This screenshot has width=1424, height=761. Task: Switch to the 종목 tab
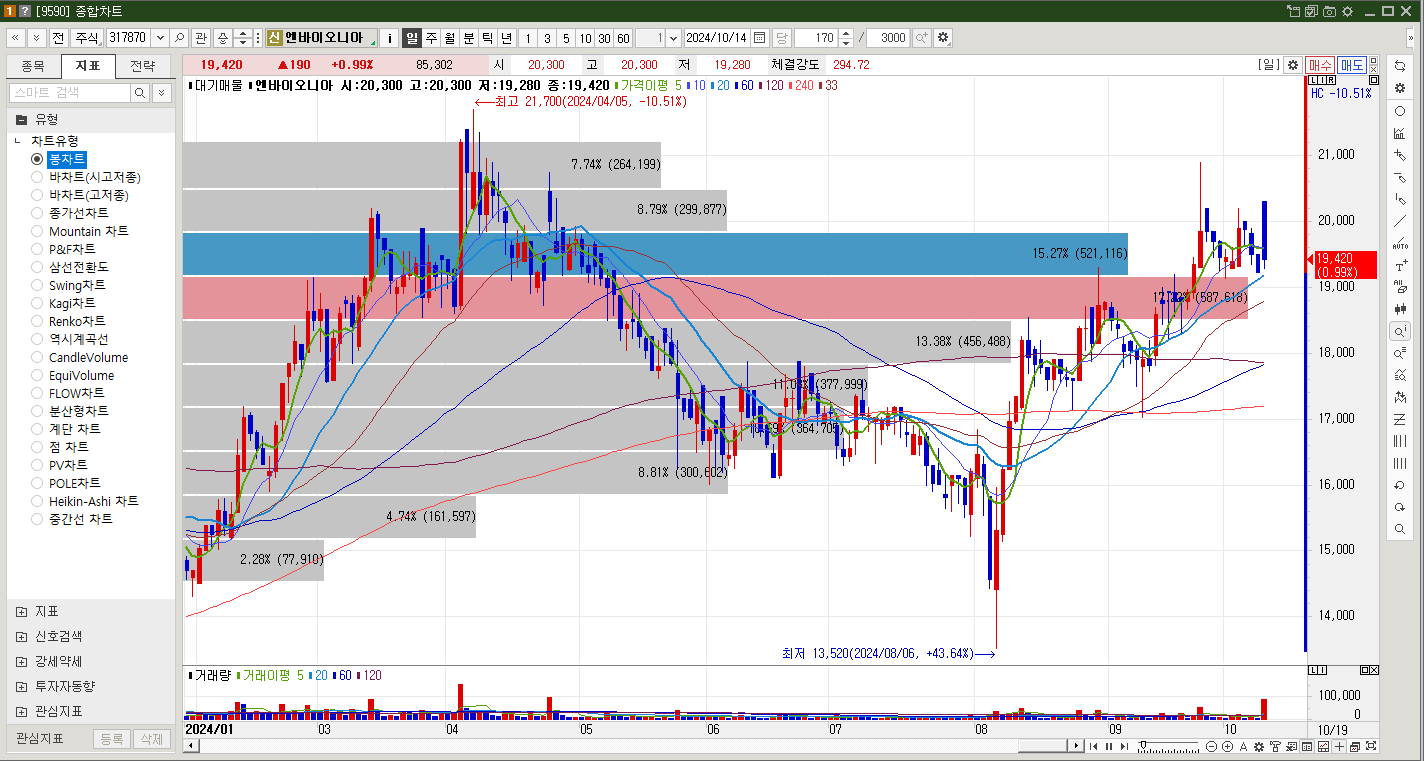pos(33,66)
